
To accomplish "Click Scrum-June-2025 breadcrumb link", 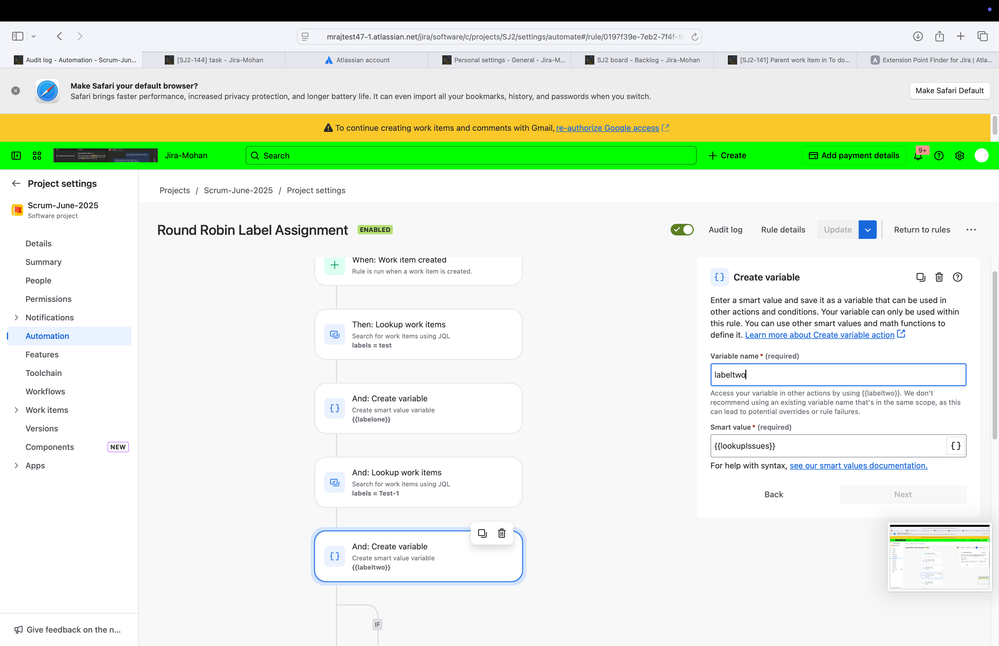I will click(x=238, y=190).
